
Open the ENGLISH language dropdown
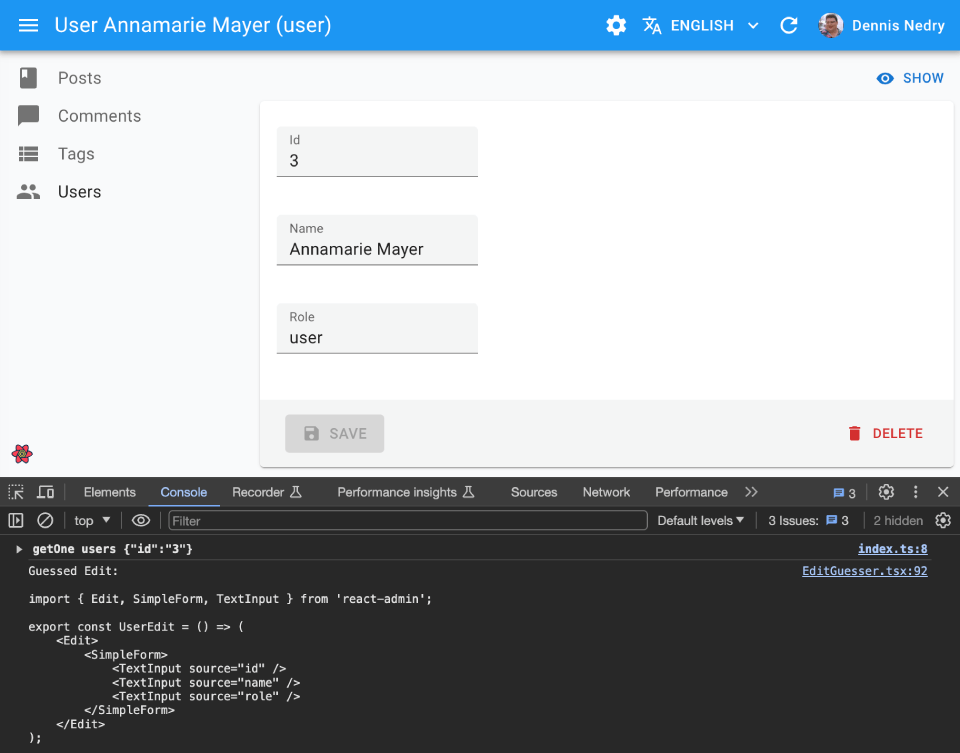pyautogui.click(x=701, y=25)
